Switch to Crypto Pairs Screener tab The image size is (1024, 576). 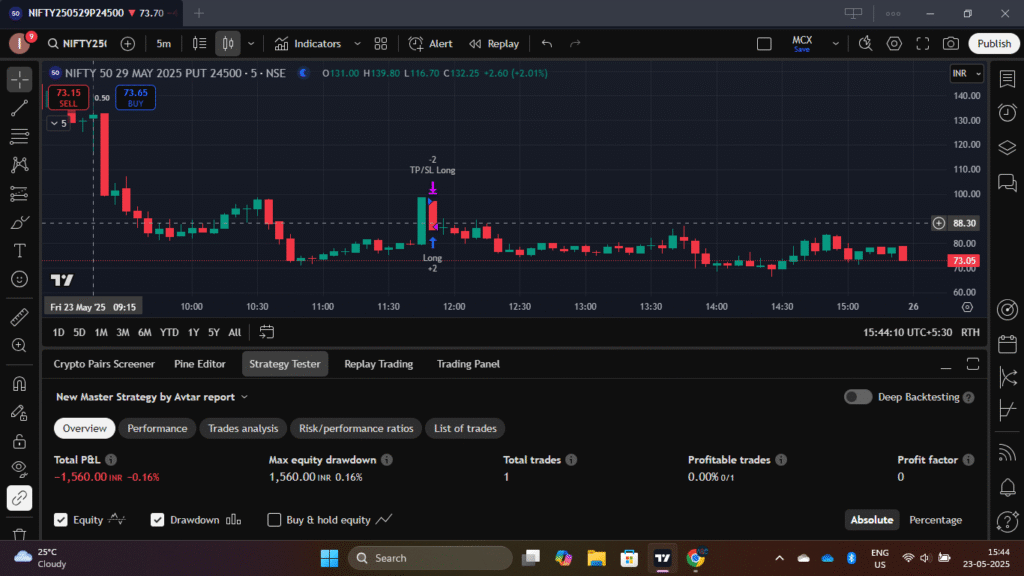(x=104, y=364)
